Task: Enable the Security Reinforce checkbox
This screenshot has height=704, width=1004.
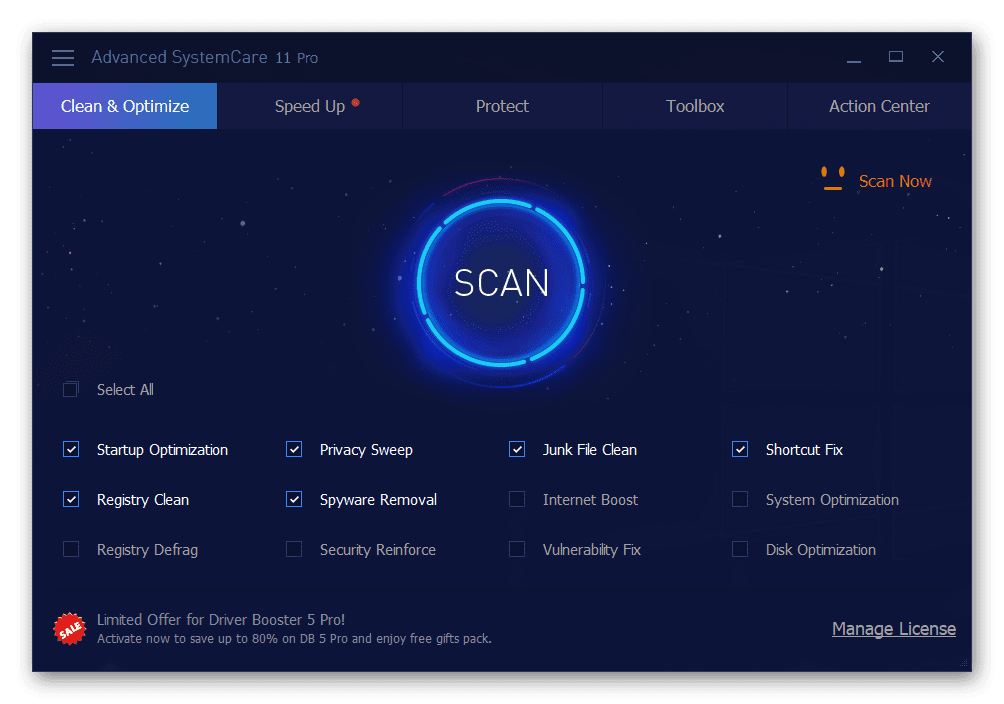Action: click(x=294, y=549)
